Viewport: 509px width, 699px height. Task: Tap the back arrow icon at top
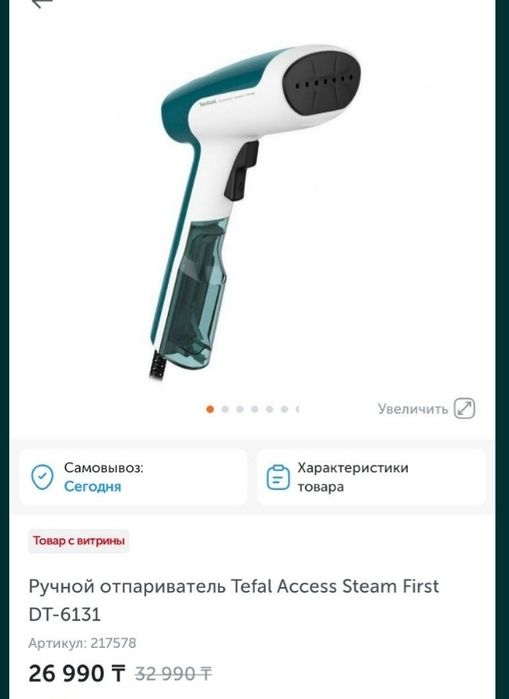pos(43,3)
